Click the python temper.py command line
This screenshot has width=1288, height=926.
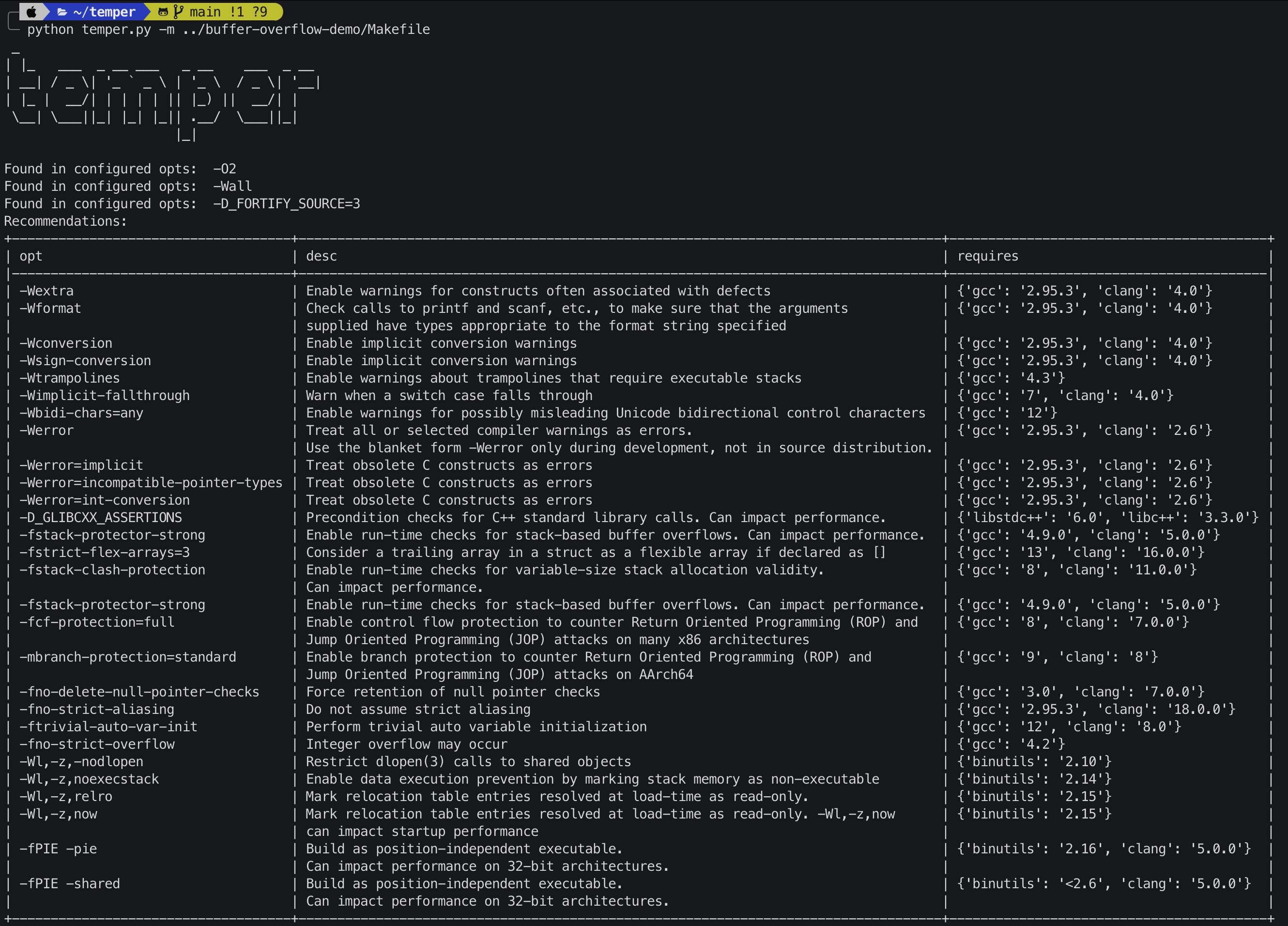228,30
